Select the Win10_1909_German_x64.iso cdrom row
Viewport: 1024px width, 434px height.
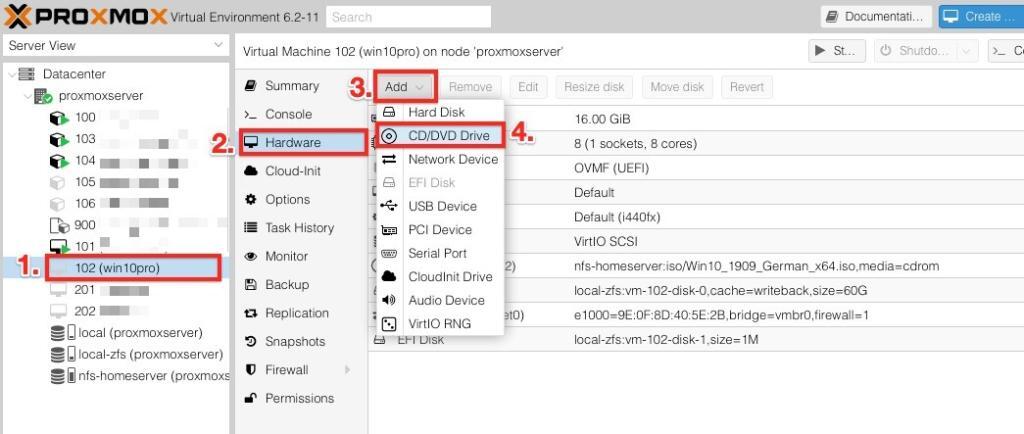point(696,266)
